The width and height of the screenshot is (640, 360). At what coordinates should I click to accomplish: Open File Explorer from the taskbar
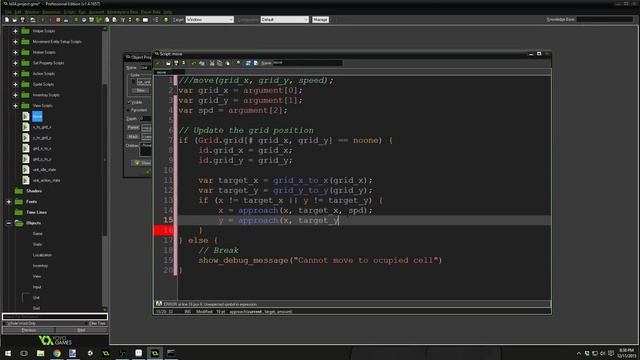tap(40, 353)
